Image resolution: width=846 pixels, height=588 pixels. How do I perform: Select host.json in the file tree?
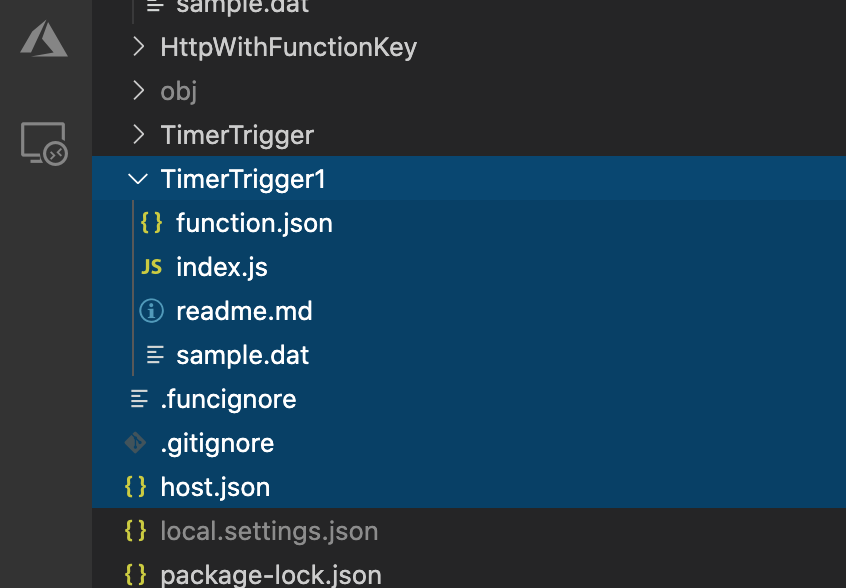click(215, 487)
